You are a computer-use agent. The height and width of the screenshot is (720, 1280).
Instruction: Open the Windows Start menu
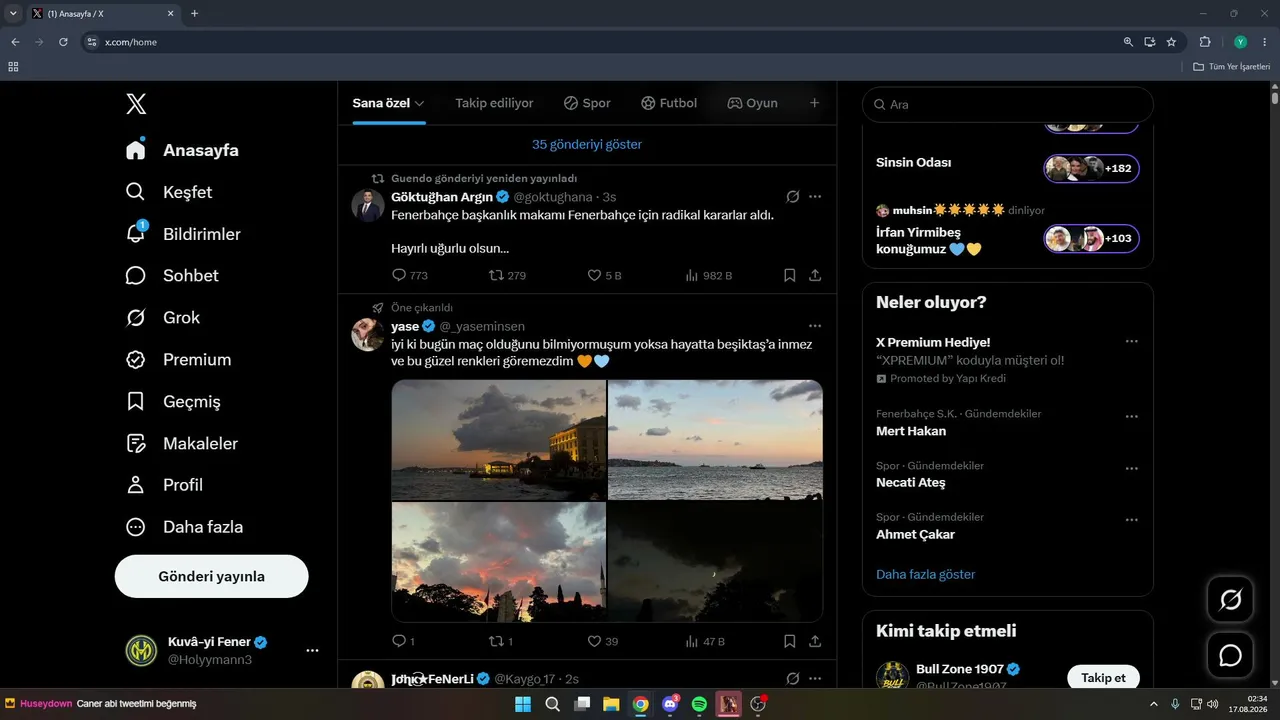coord(523,704)
